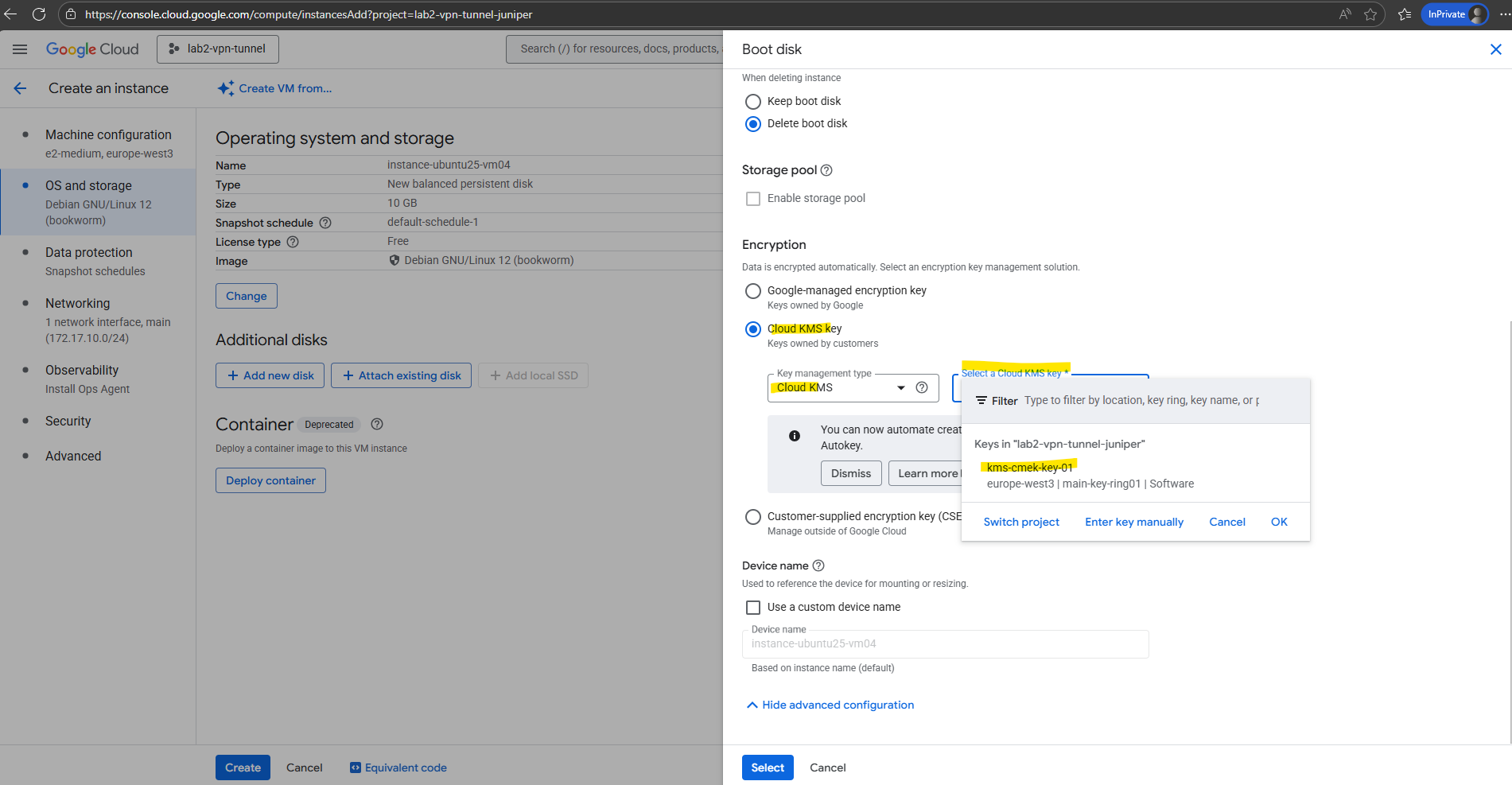
Task: Click Add new disk
Action: 270,375
